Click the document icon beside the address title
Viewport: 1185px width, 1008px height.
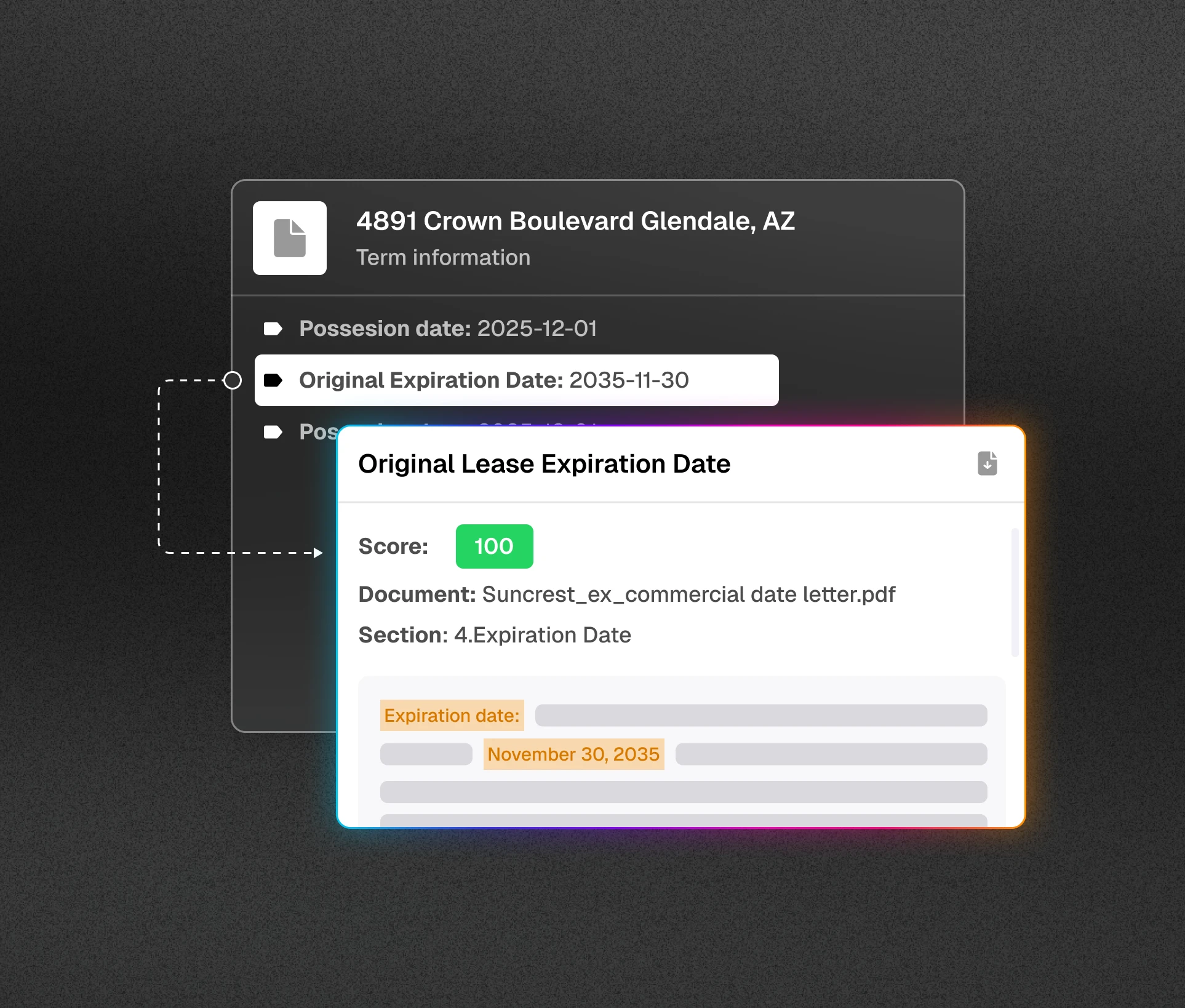point(290,238)
